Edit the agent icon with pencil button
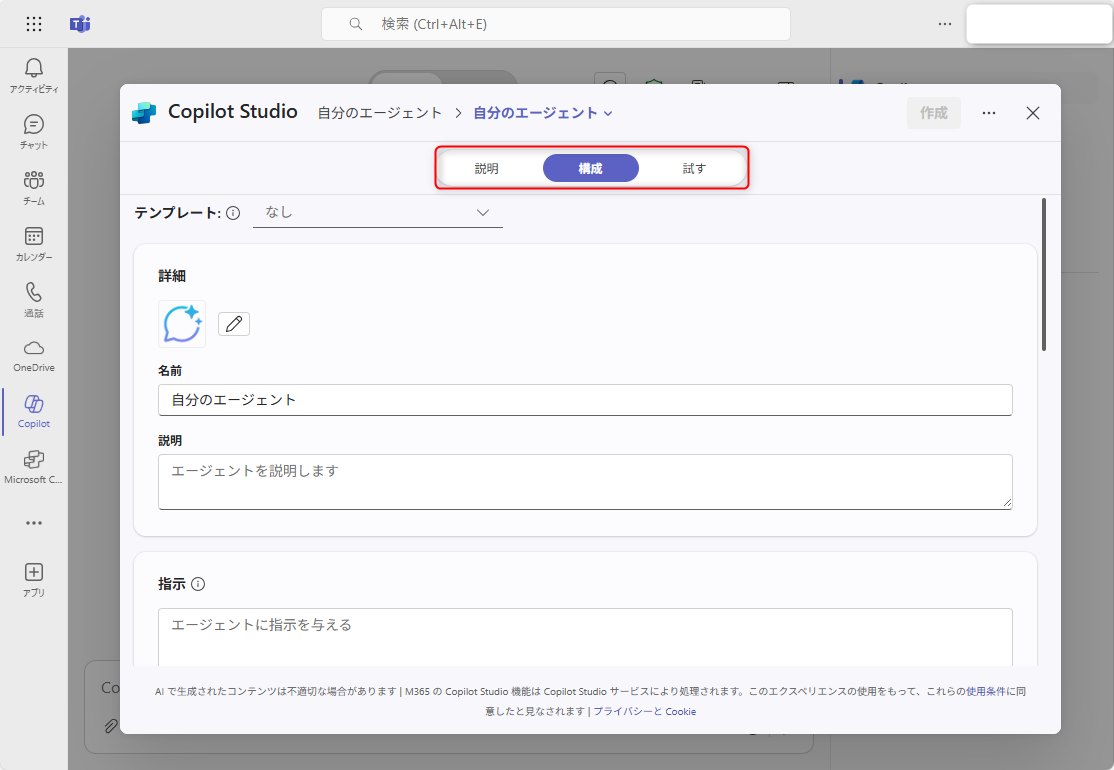Screen dimensions: 1114x770 point(234,324)
